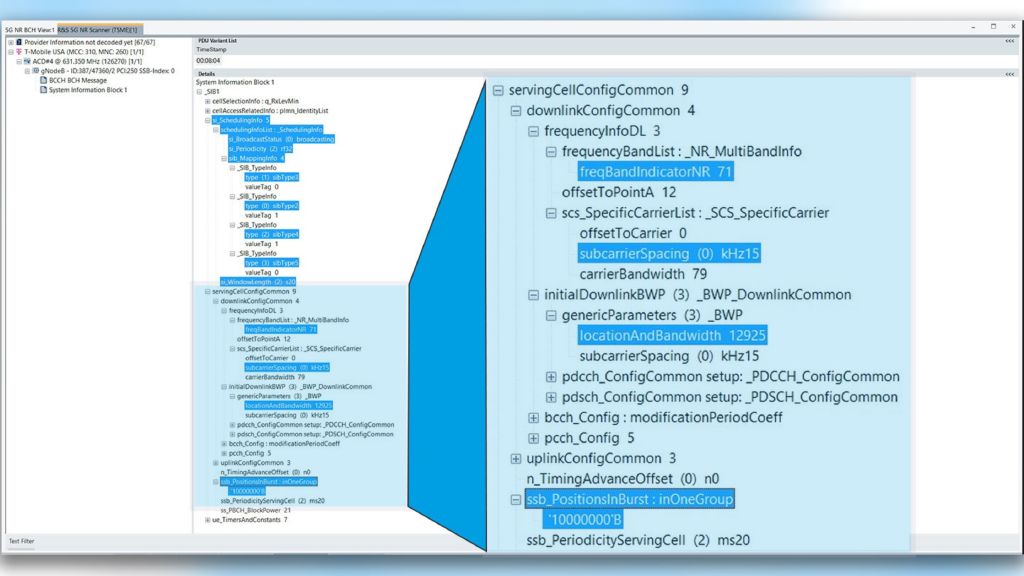
Task: Collapse si_SchedulingInfo tree node
Action: [207, 120]
